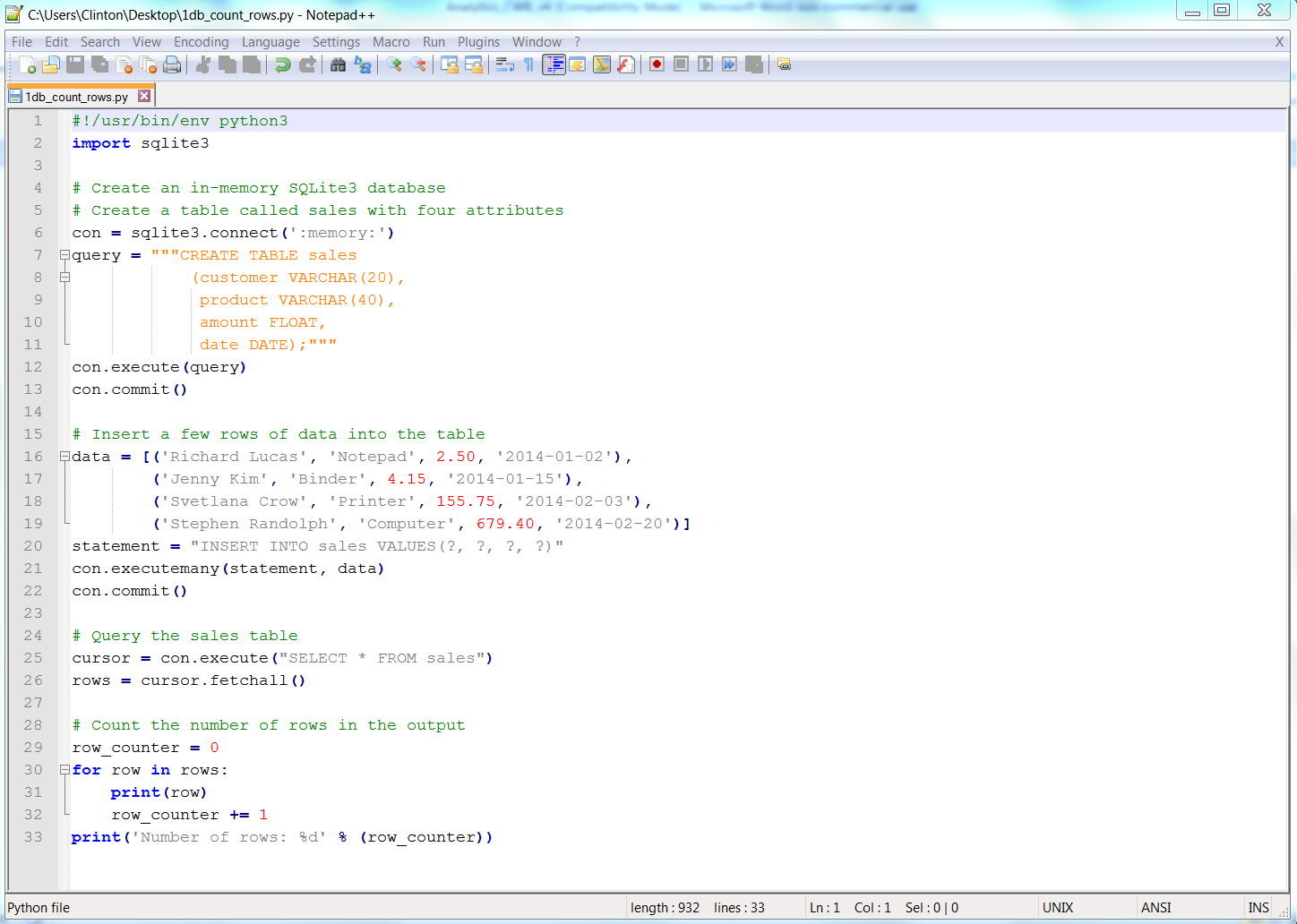Open the Language menu
This screenshot has width=1297, height=924.
271,41
